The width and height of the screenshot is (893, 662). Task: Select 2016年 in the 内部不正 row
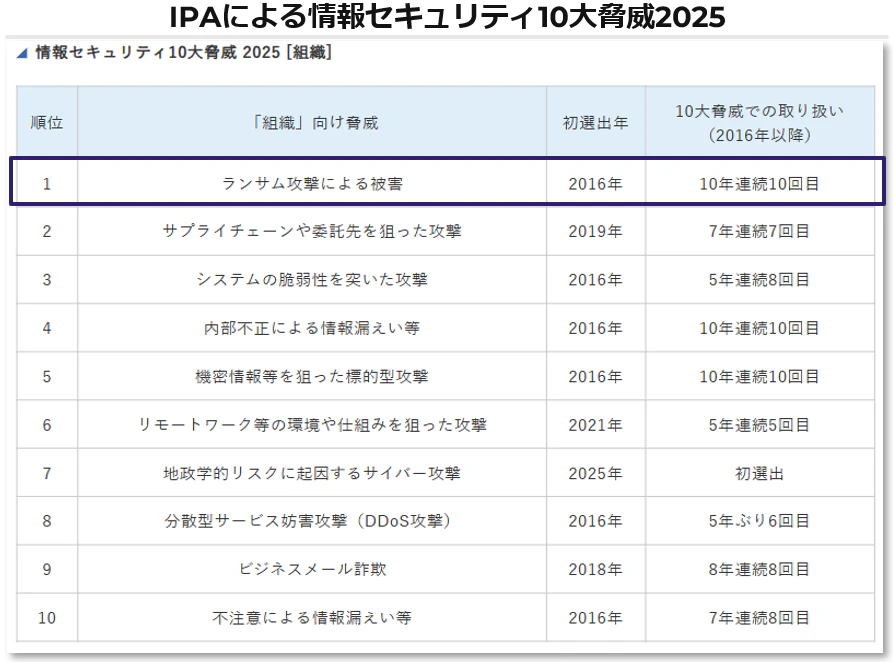tap(595, 328)
